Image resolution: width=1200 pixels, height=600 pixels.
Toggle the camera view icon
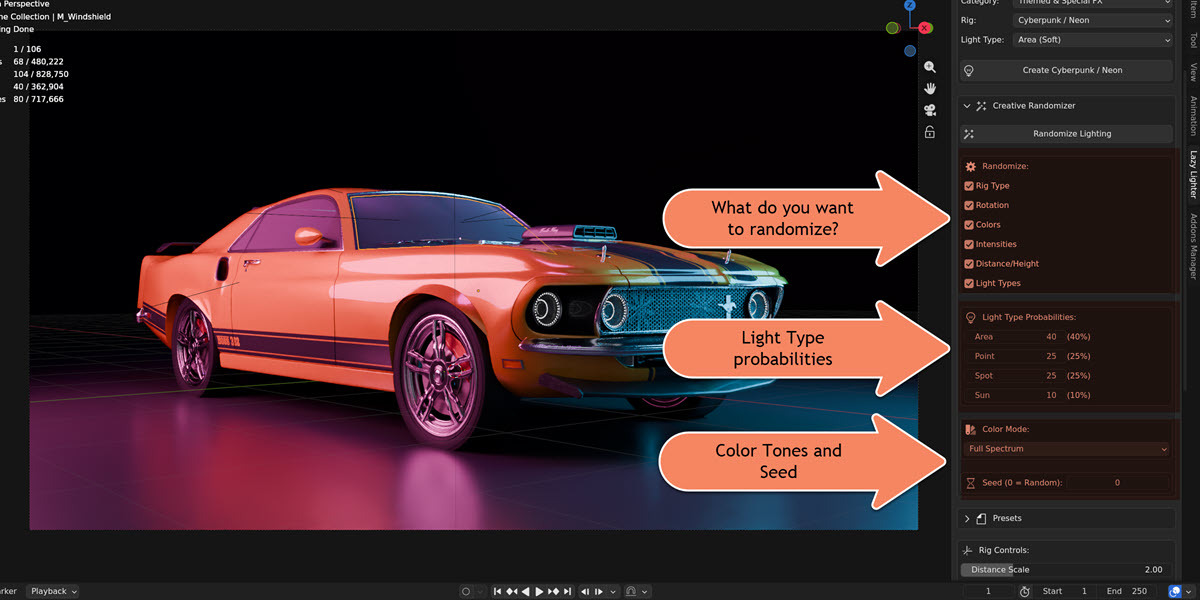pyautogui.click(x=930, y=110)
